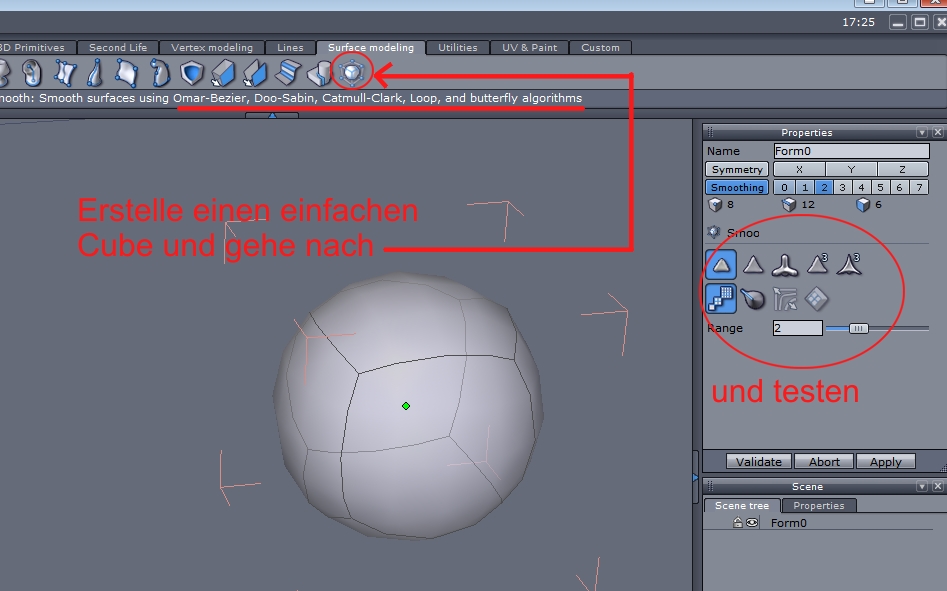Select the sharp triangle smoothing algorithm icon
The image size is (947, 591).
click(x=753, y=265)
